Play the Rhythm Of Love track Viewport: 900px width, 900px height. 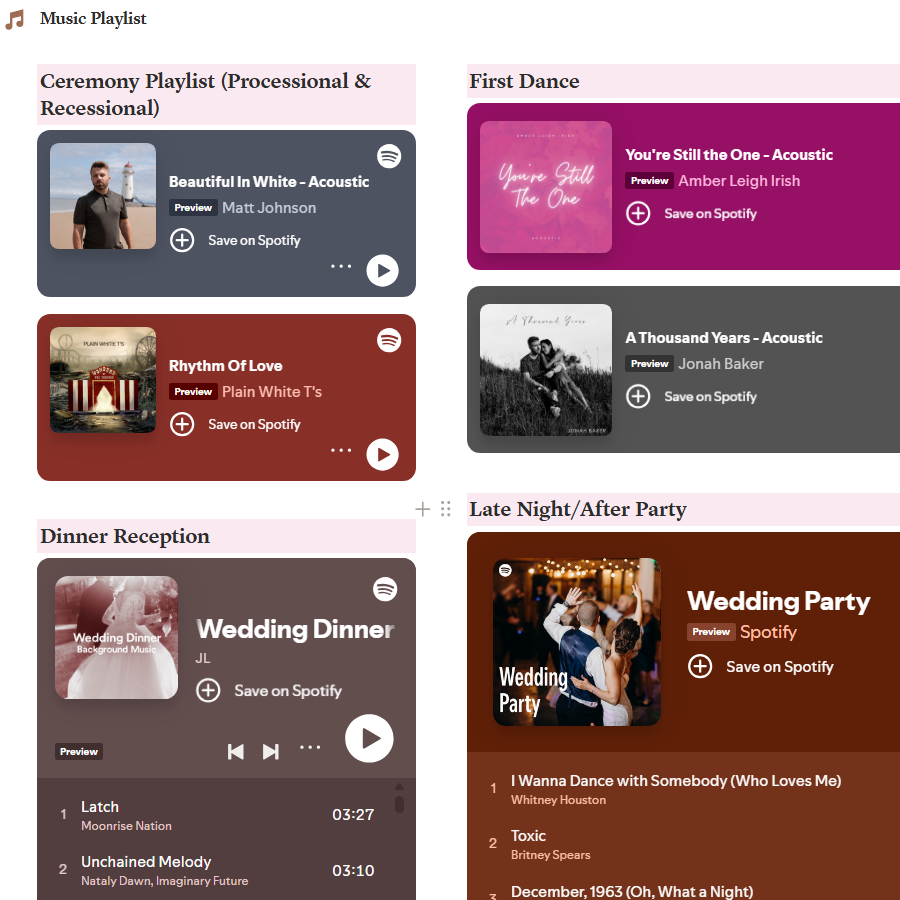point(382,454)
